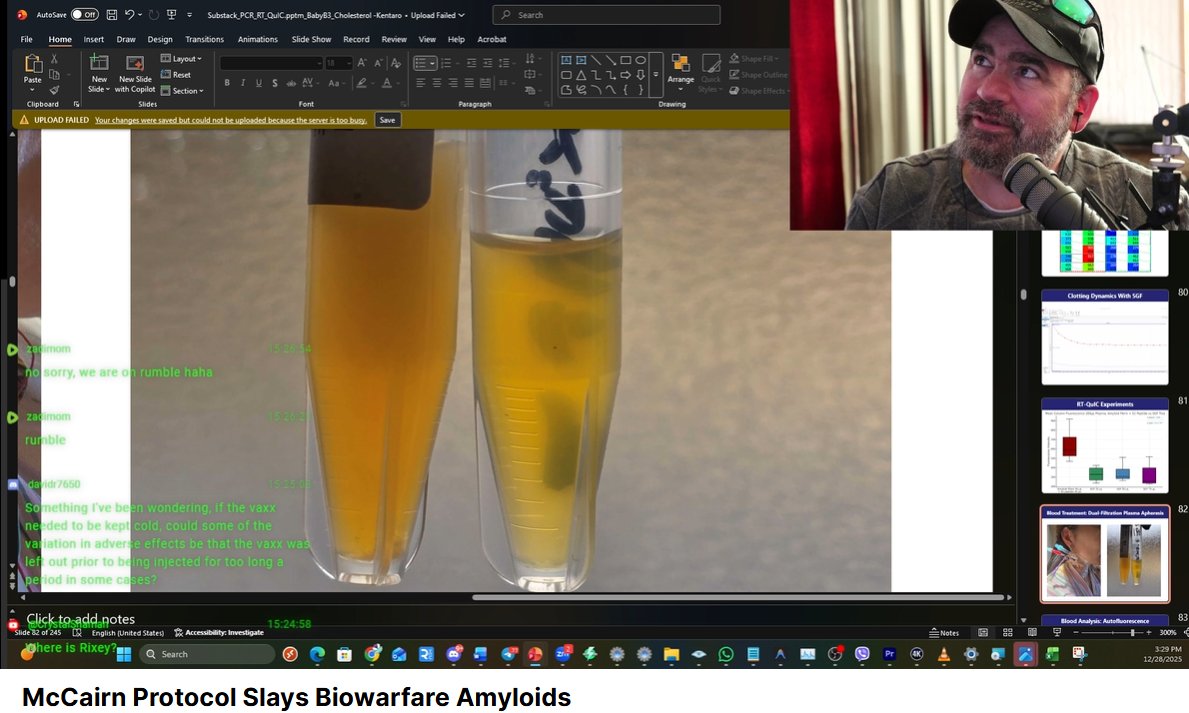Toggle the AutoSave switch
This screenshot has width=1189, height=713.
coord(85,14)
